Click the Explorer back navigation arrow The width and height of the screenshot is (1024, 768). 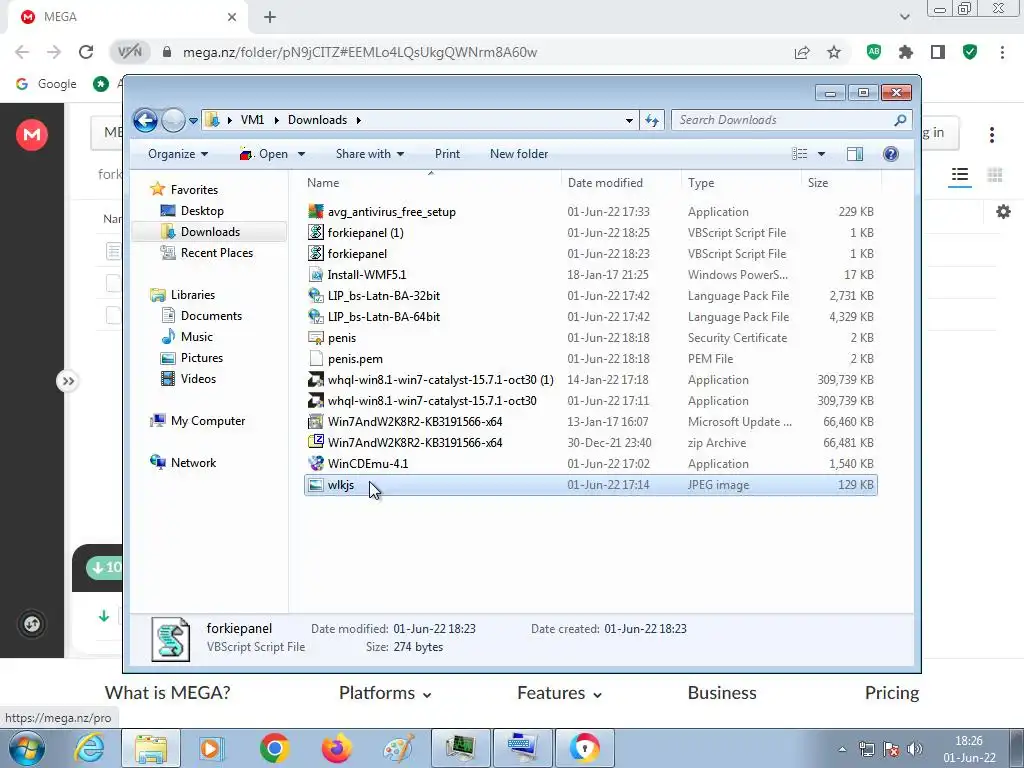point(146,120)
